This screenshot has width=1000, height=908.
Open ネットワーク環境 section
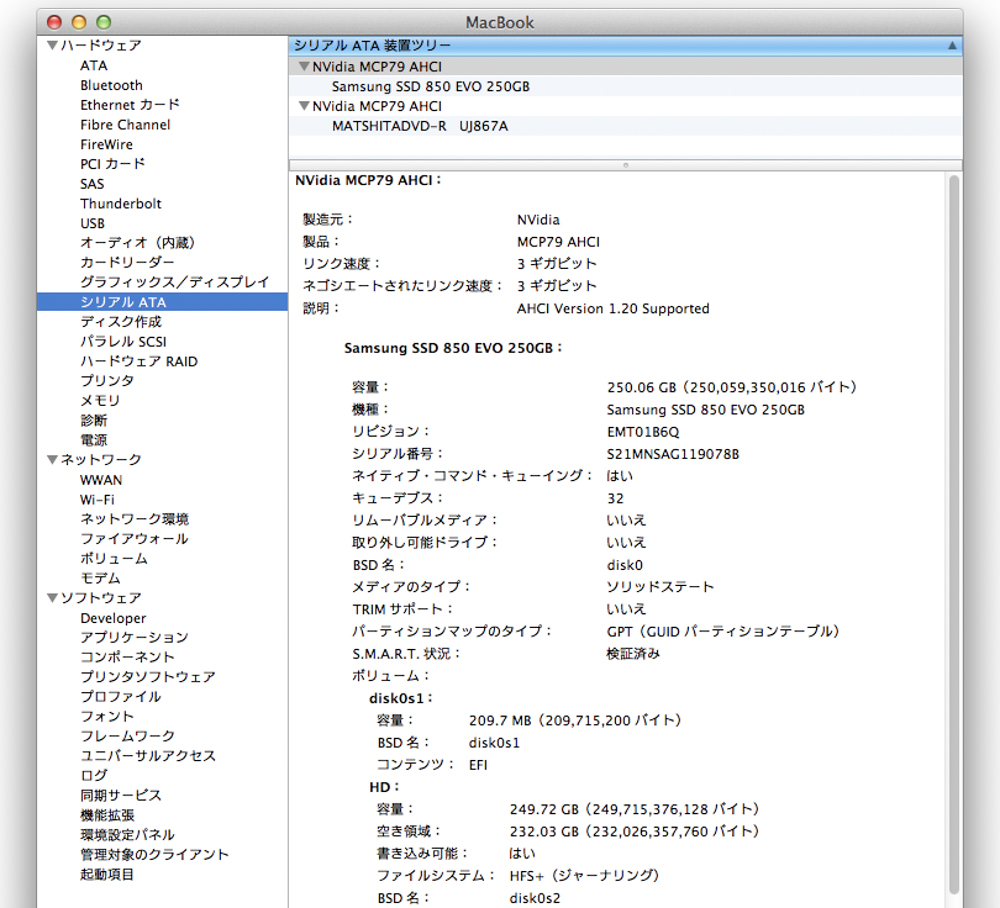tap(135, 519)
